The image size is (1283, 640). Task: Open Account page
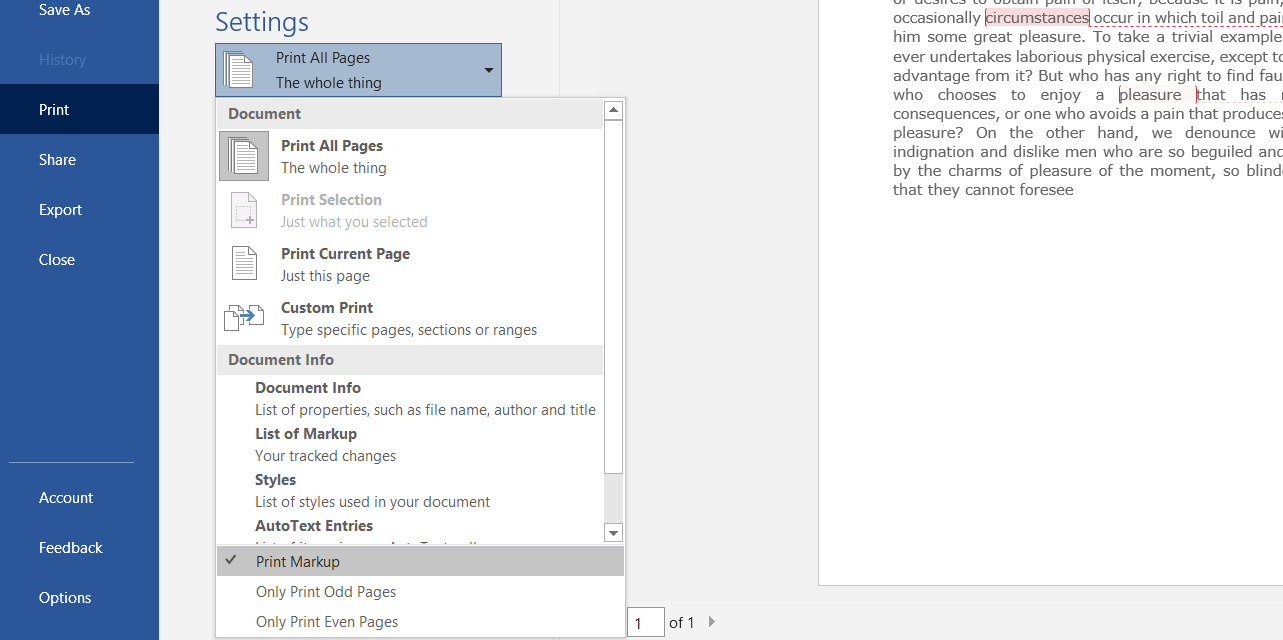tap(79, 498)
